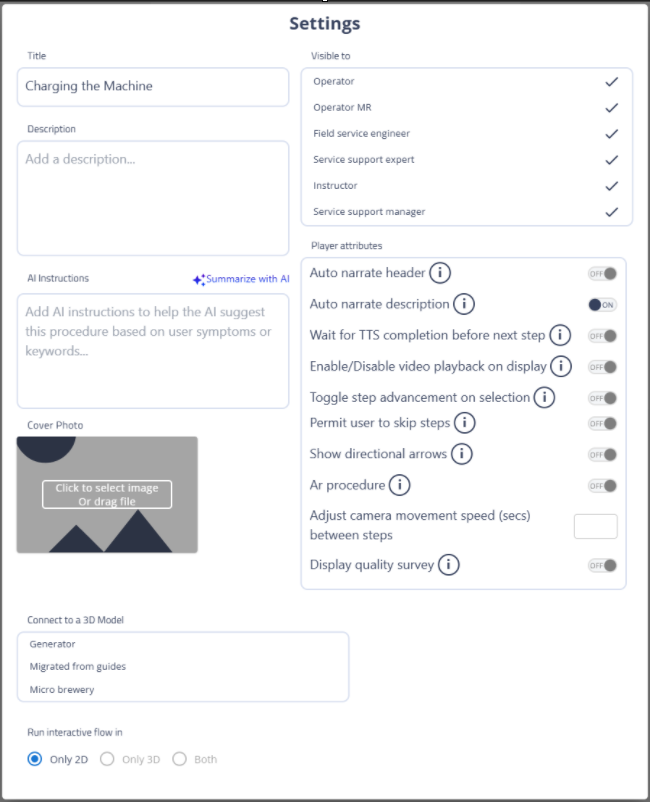Click cover photo area to select image
Screen dimensions: 650x802
(x=107, y=494)
